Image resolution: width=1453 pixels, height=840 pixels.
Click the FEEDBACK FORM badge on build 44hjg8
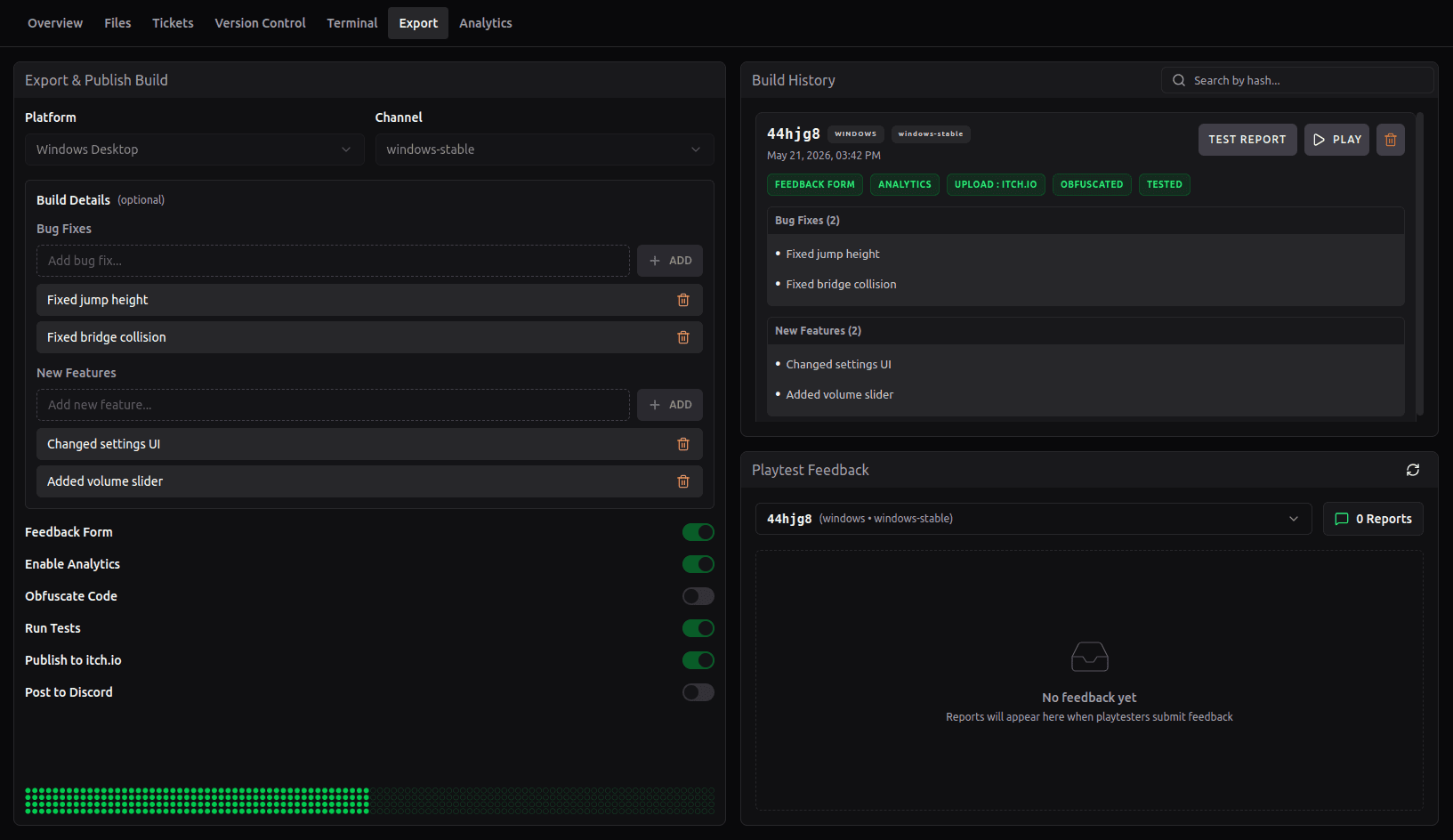tap(814, 185)
